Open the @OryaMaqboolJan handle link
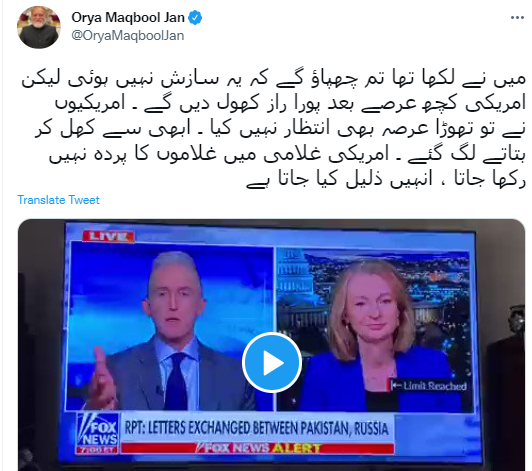The width and height of the screenshot is (532, 471). pyautogui.click(x=128, y=36)
